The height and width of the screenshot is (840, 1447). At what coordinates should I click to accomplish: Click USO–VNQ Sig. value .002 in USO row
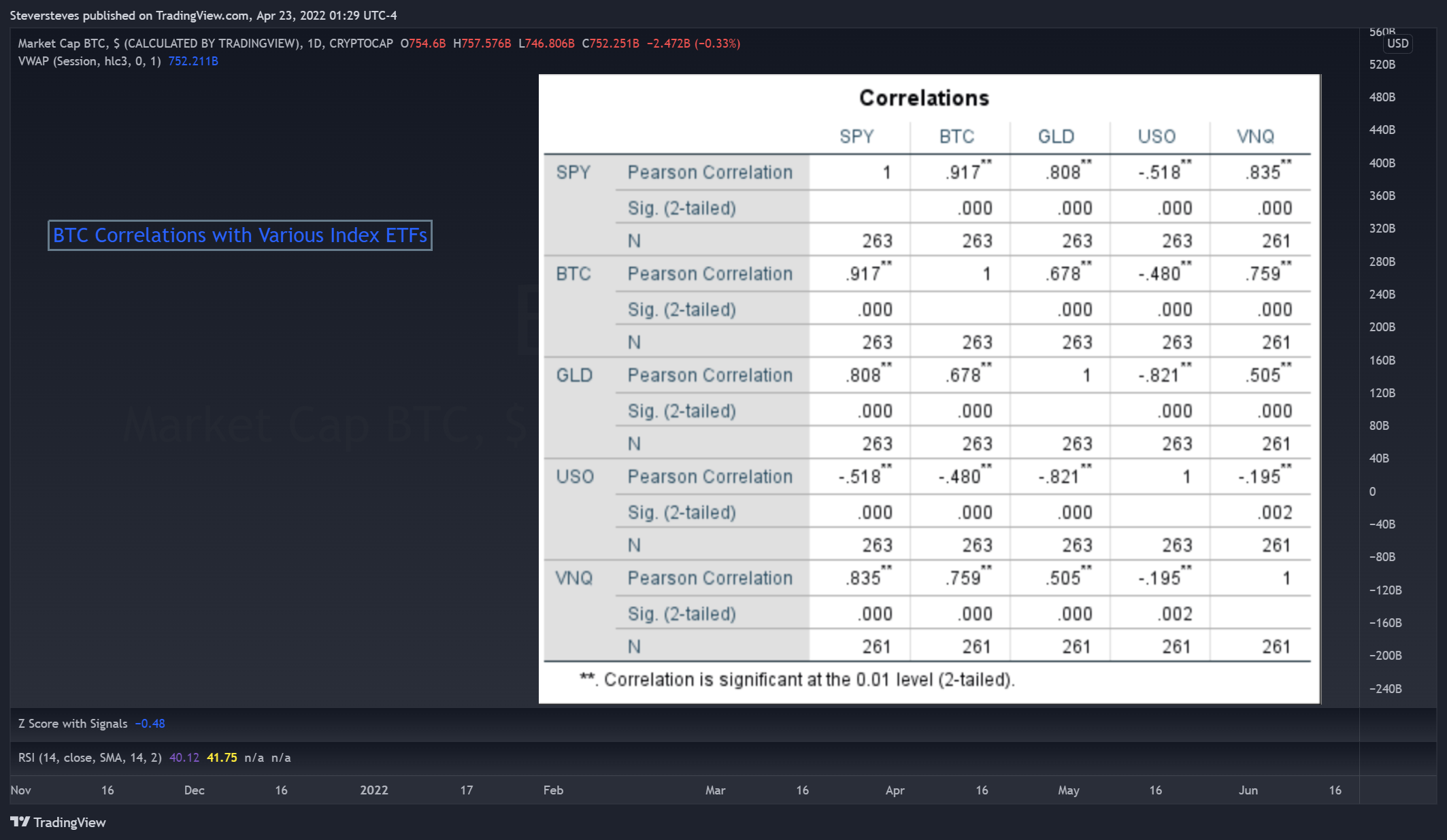pyautogui.click(x=1275, y=513)
